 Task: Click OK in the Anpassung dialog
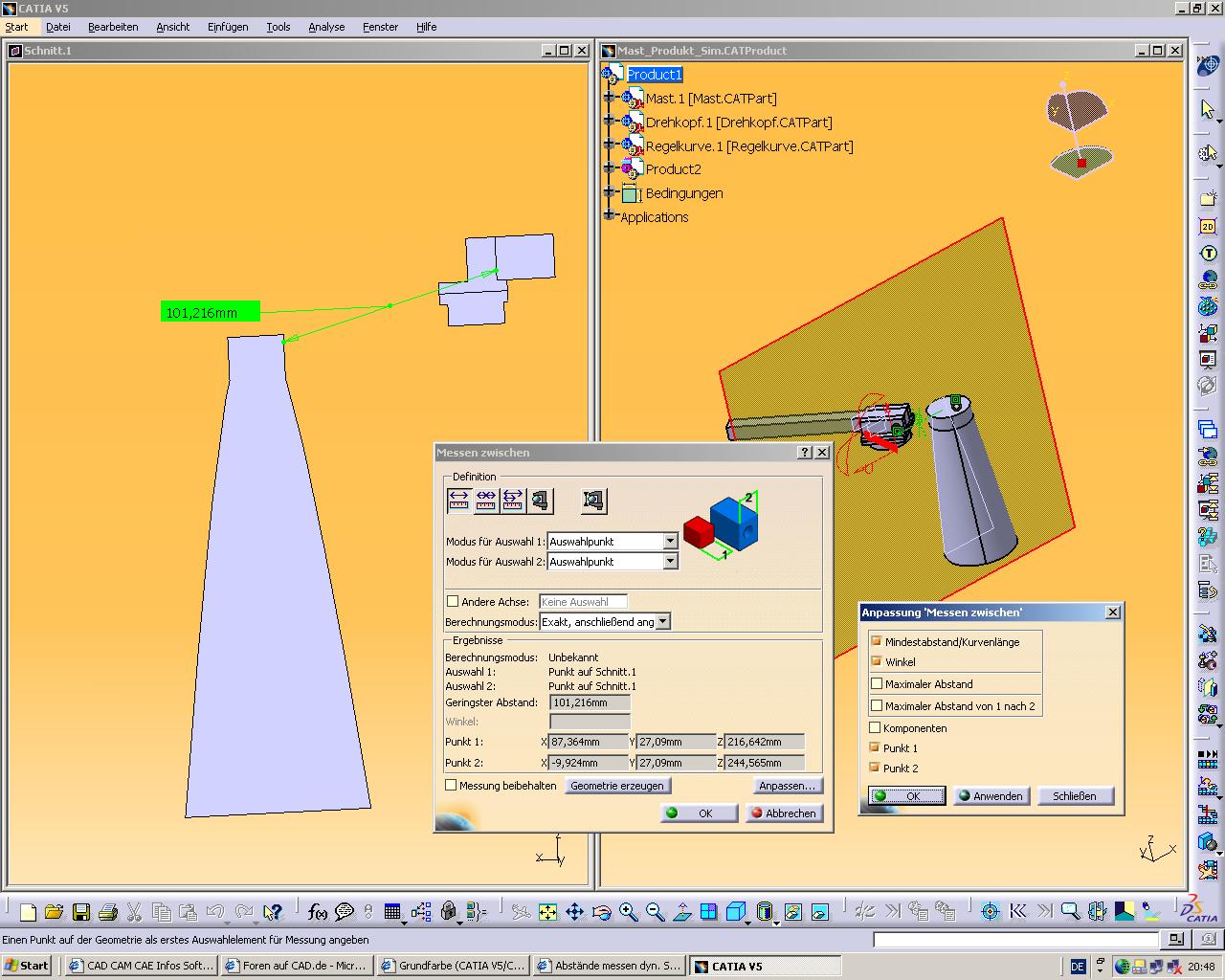click(907, 796)
